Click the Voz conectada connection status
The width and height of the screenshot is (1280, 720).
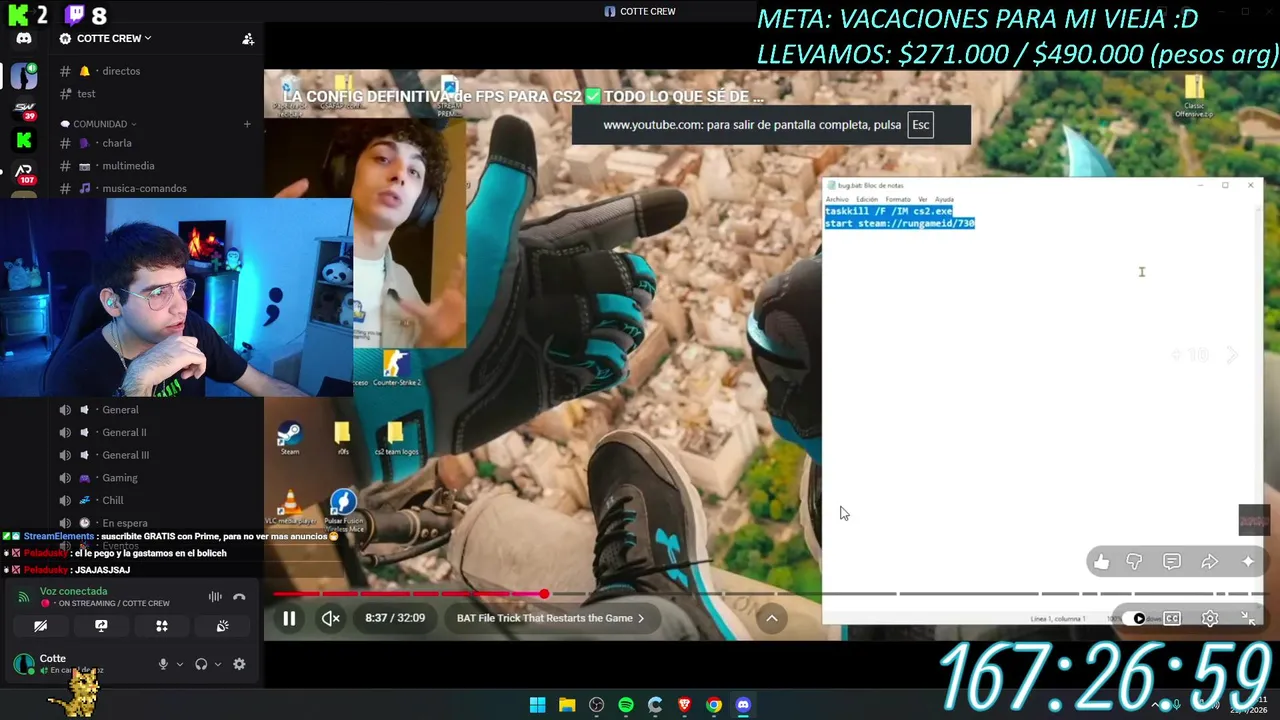[x=74, y=591]
